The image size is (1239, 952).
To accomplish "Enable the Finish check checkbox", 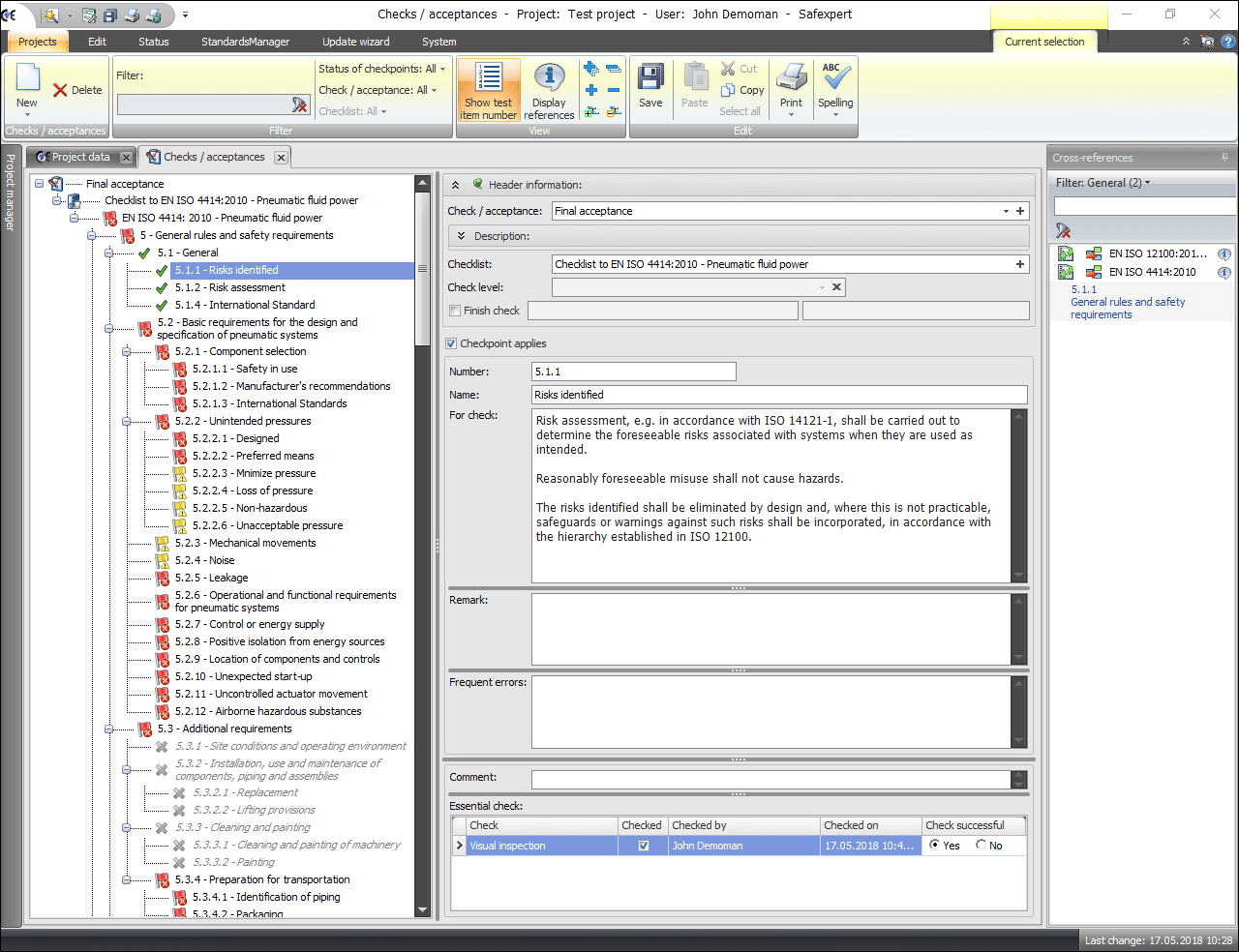I will pyautogui.click(x=455, y=311).
